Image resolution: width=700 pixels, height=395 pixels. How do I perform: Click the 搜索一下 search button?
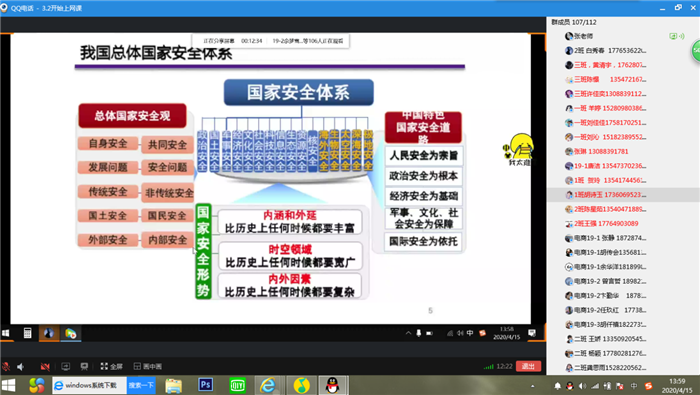pyautogui.click(x=141, y=385)
